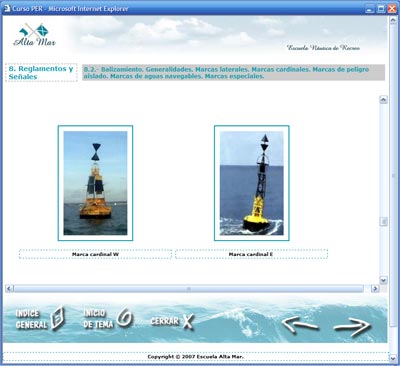
Task: Open the Indice General navigation button
Action: [40, 319]
